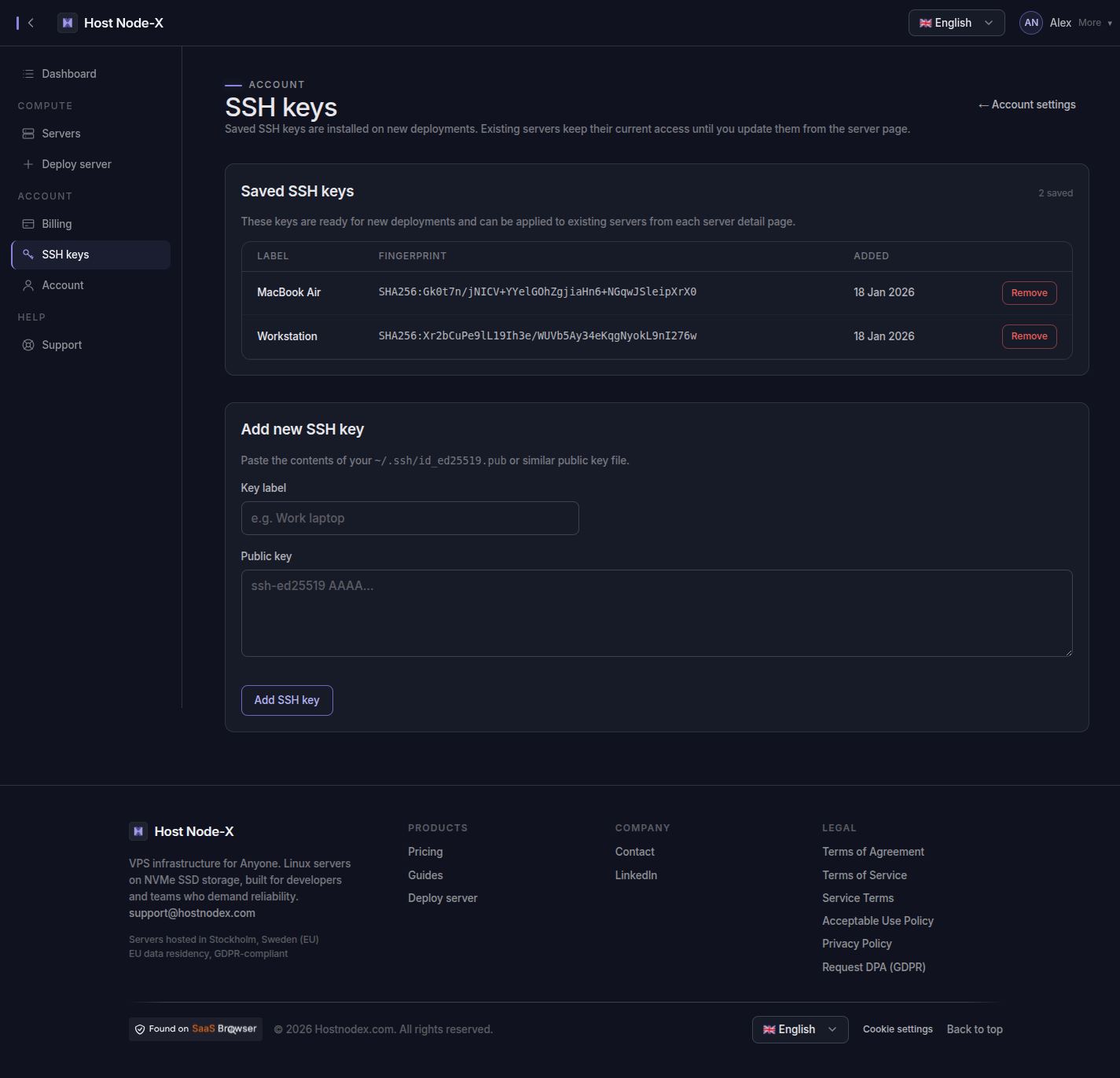Collapse the sidebar with the back chevron
Screen dimensions: 1120x1078
point(31,23)
